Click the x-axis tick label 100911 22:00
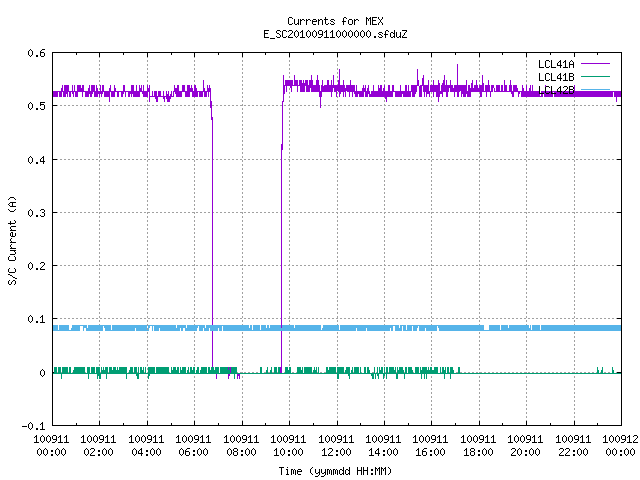 point(573,446)
